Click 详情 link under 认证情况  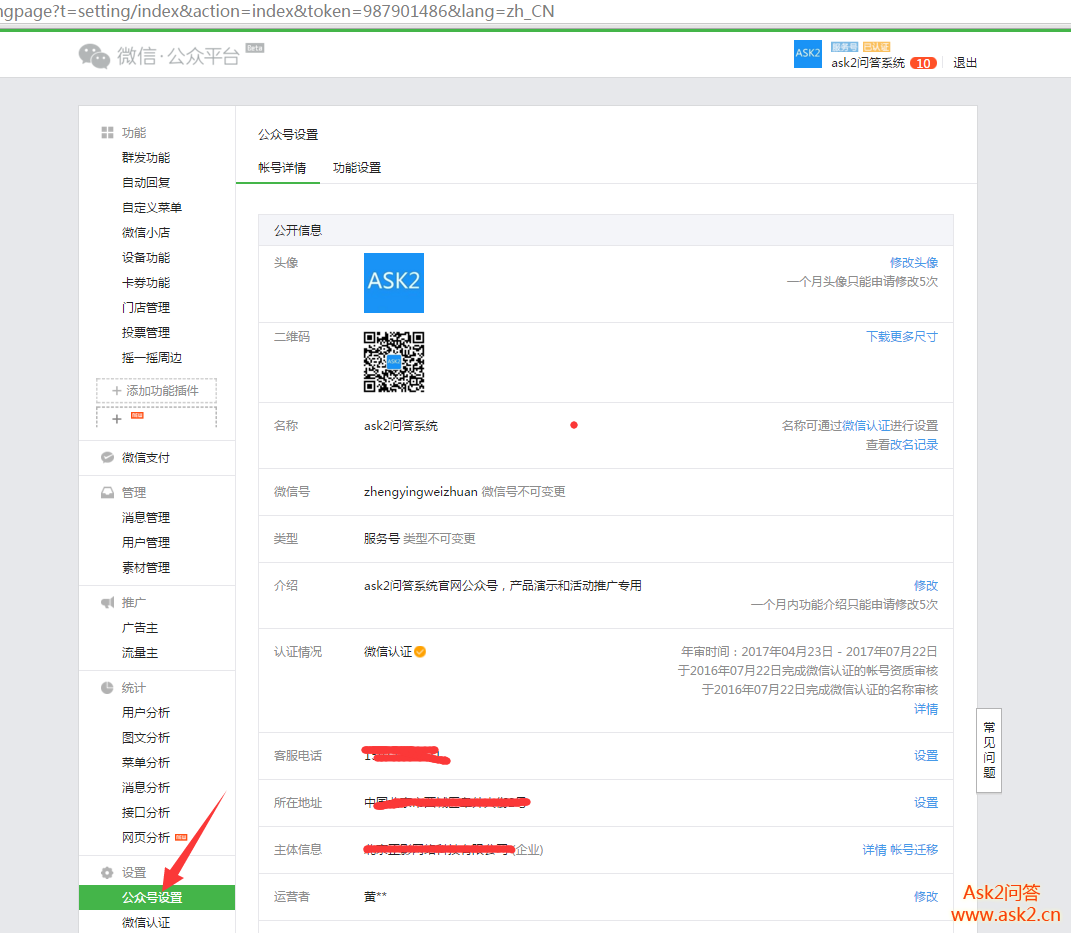click(926, 709)
